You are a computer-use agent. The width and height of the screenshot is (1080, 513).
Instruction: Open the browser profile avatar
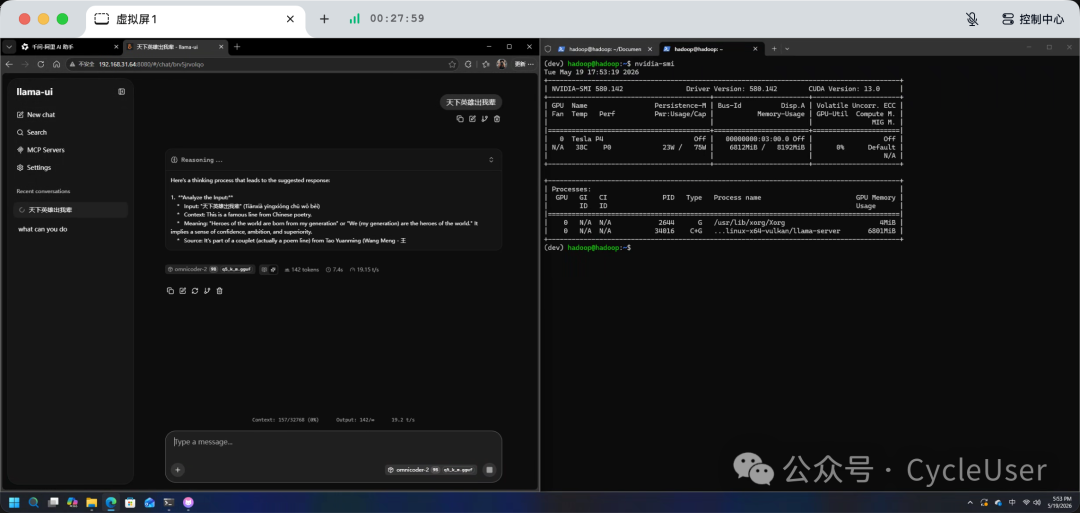pos(501,64)
